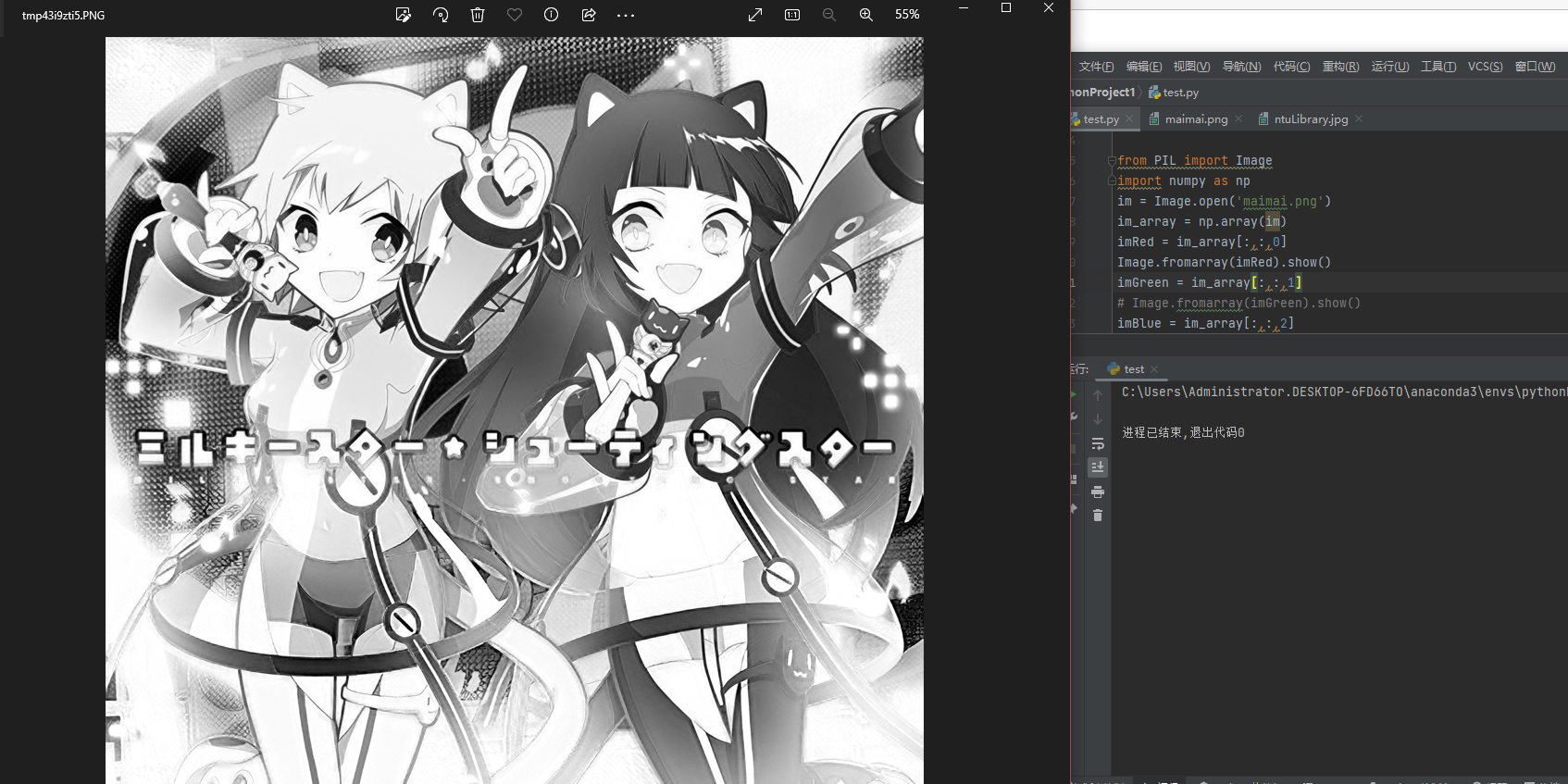The image size is (1568, 784).
Task: Open the 代码(C) menu in PyCharm
Action: tap(1292, 67)
